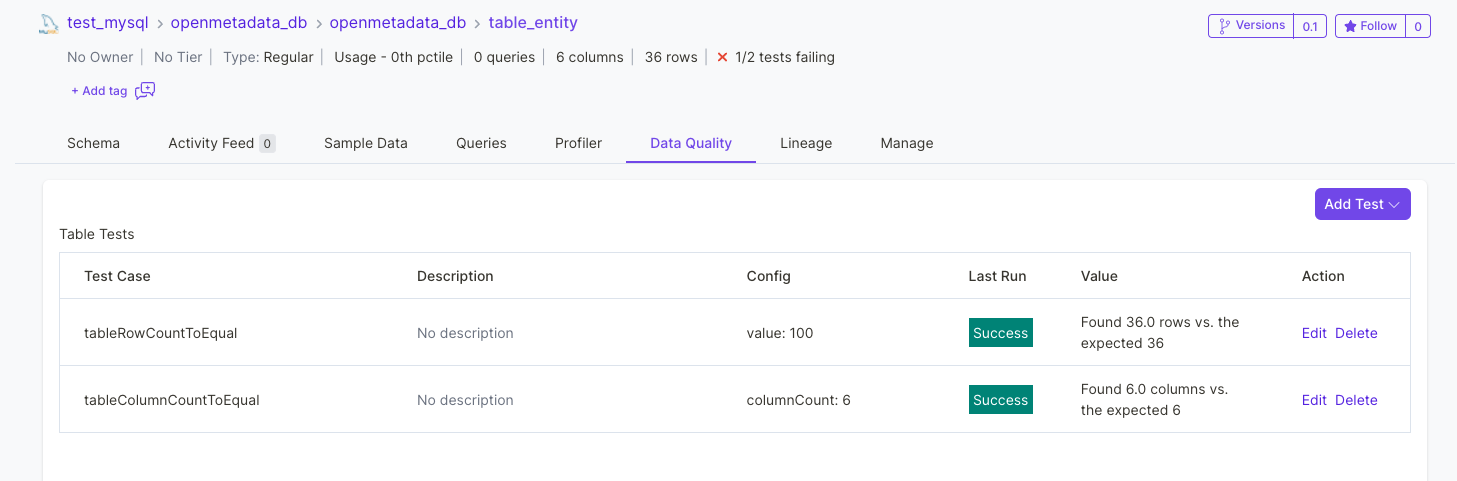Image resolution: width=1457 pixels, height=481 pixels.
Task: Click the test_mysql breadcrumb link
Action: coord(108,22)
